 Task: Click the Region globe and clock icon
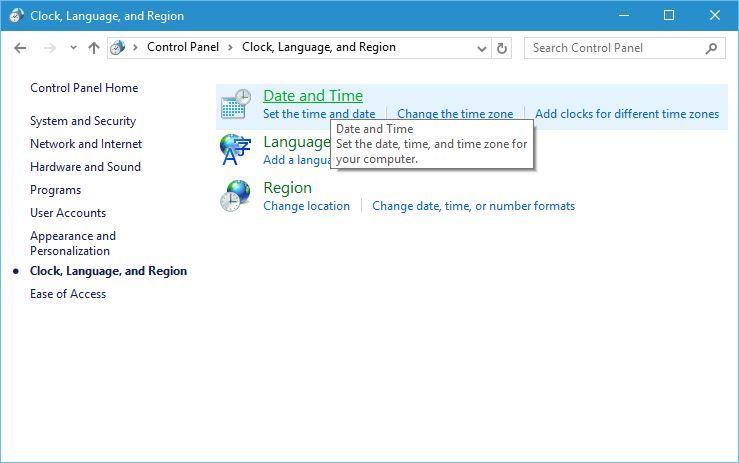(x=235, y=196)
